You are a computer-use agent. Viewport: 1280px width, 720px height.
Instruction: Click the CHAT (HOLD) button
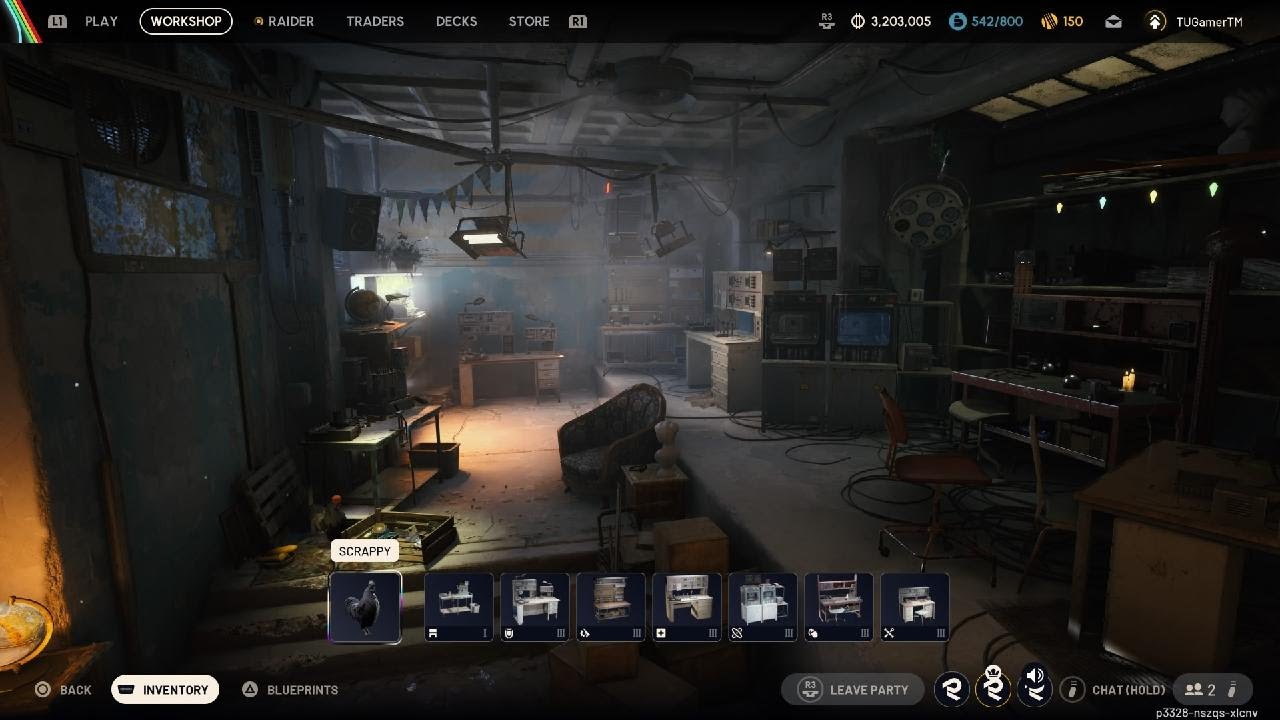point(1113,689)
